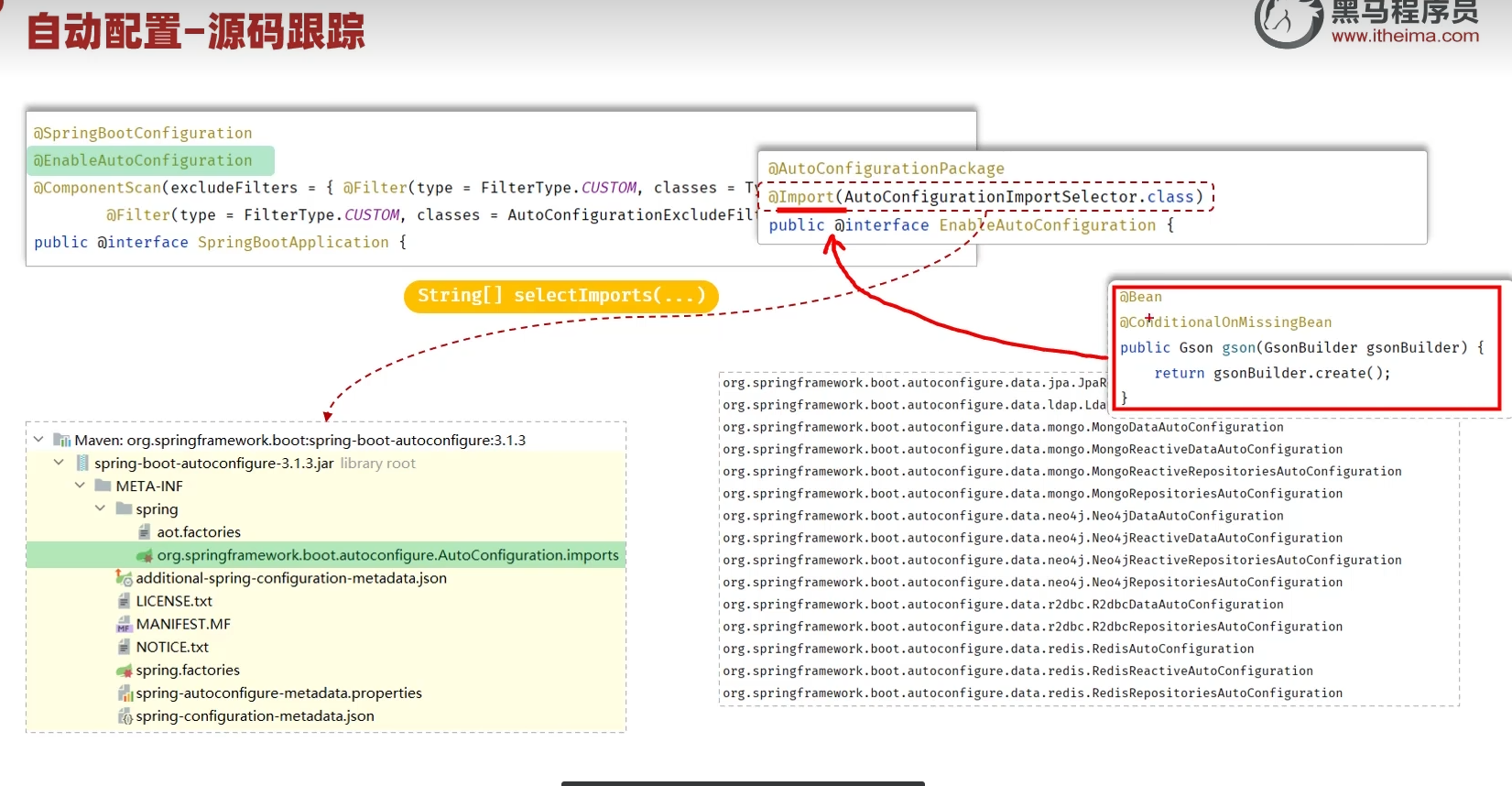Click the Neo4jDataAutoConfiguration entry
Image resolution: width=1512 pixels, height=786 pixels.
pyautogui.click(x=1003, y=516)
